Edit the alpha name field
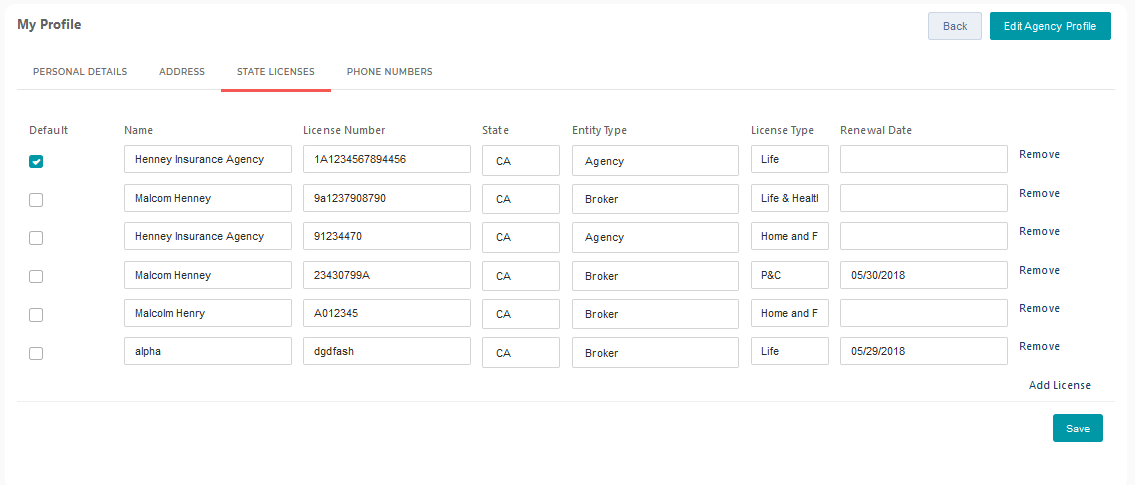1135x485 pixels. click(x=208, y=351)
